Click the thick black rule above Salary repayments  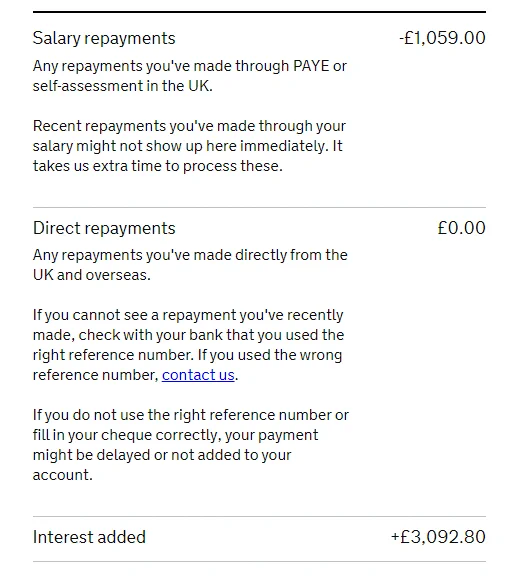click(259, 12)
